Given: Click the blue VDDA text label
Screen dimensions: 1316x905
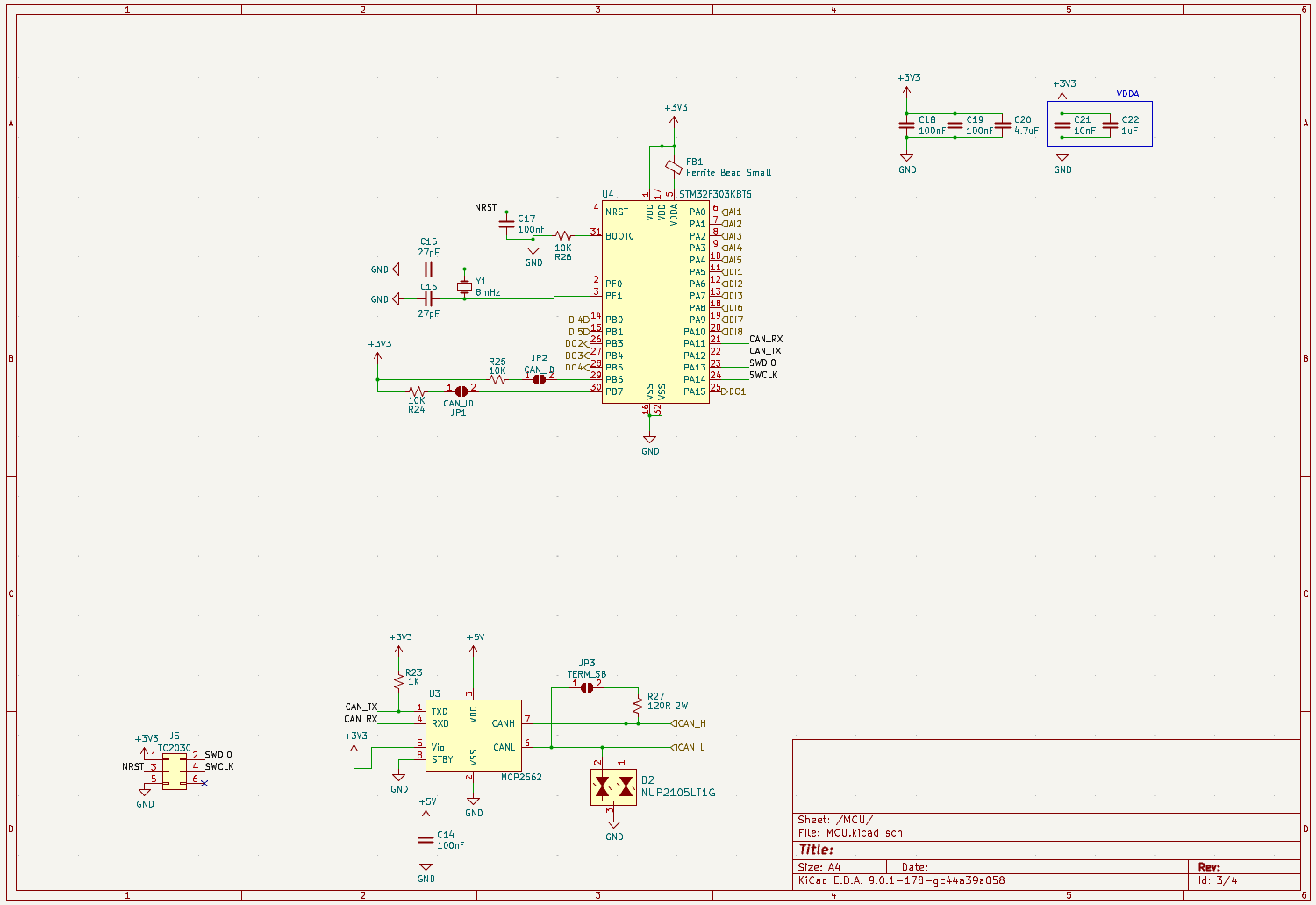Looking at the screenshot, I should [x=1127, y=94].
